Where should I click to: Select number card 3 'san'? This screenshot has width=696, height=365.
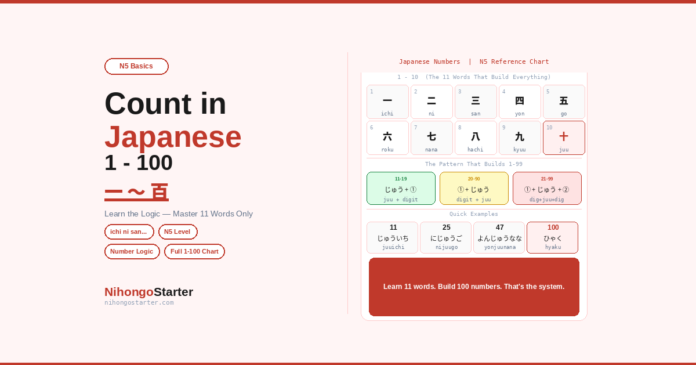[475, 102]
